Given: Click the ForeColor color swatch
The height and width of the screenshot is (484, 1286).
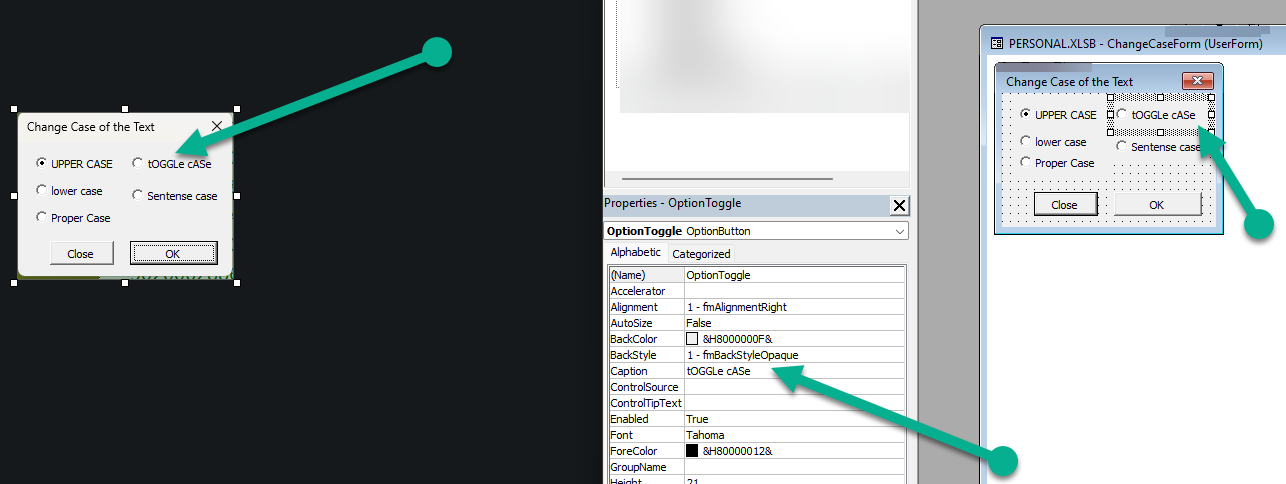Looking at the screenshot, I should (x=692, y=451).
